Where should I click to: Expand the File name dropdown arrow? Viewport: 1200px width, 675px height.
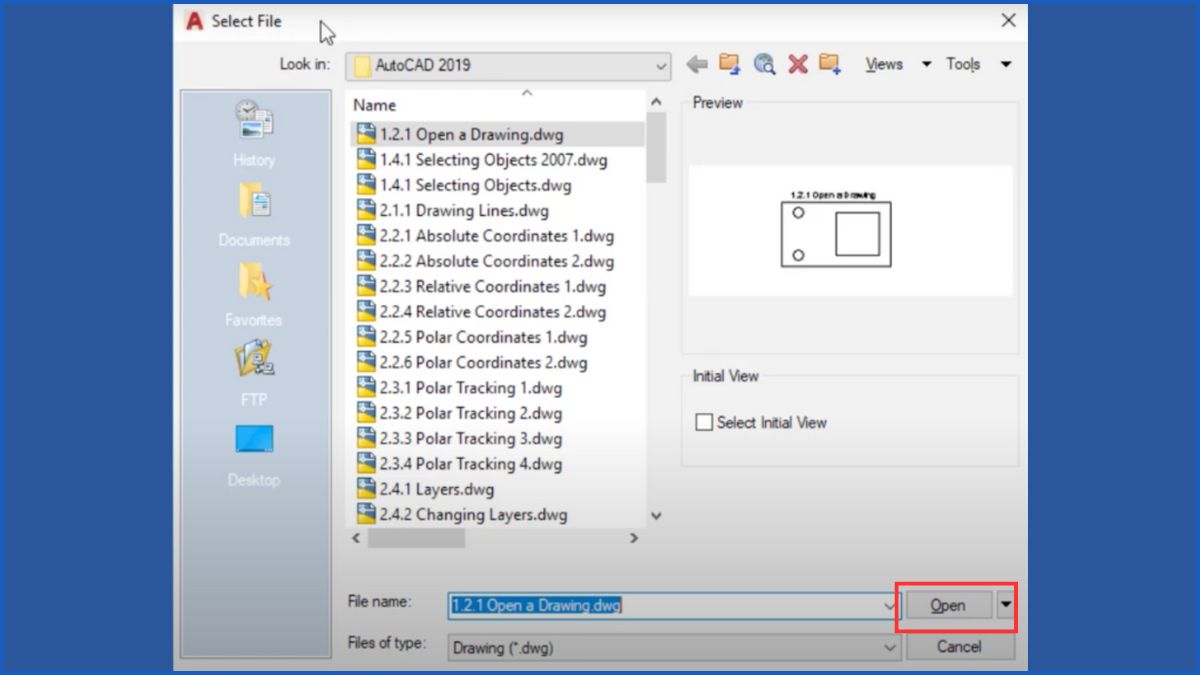click(x=891, y=605)
